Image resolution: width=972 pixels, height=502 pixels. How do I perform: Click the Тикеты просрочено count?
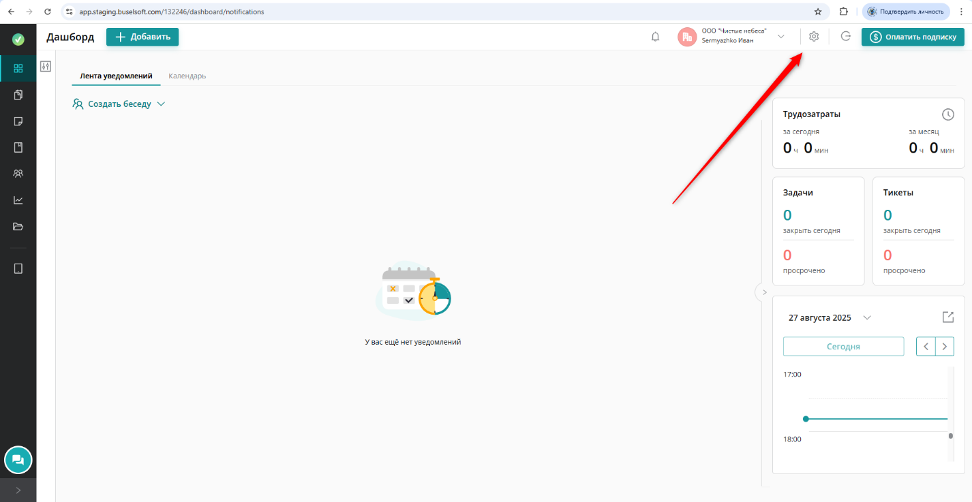click(888, 255)
